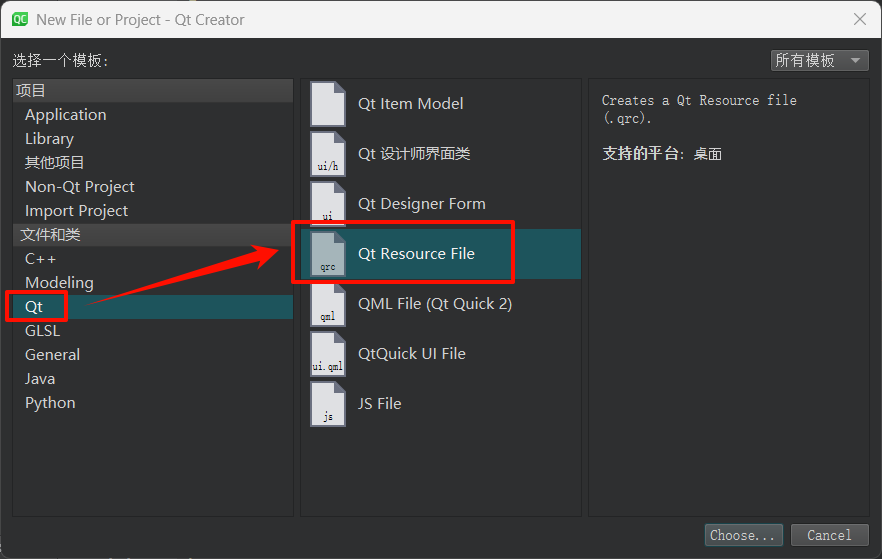Click the QML File qml icon
This screenshot has width=882, height=559.
[x=328, y=304]
